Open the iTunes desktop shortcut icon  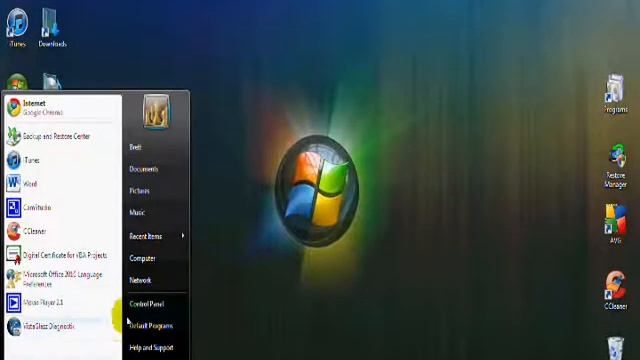17,22
